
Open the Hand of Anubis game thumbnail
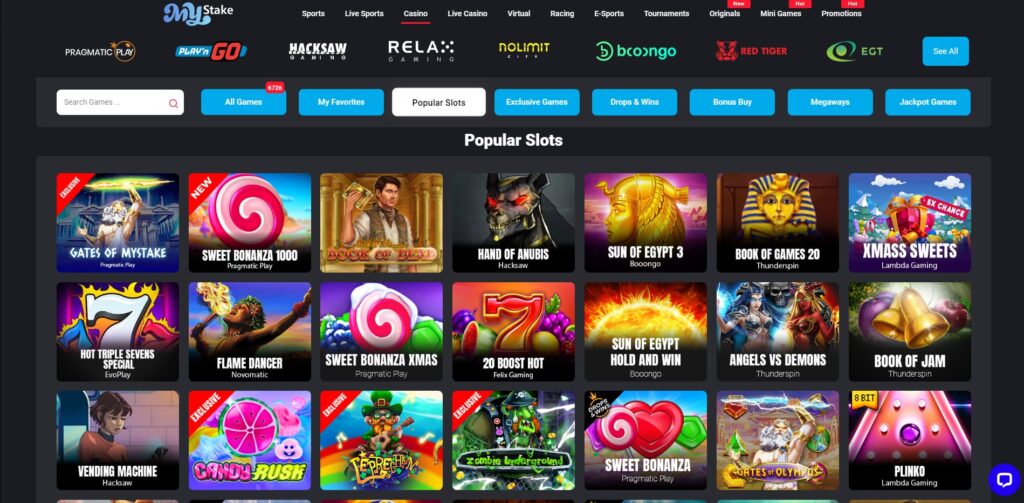point(513,223)
